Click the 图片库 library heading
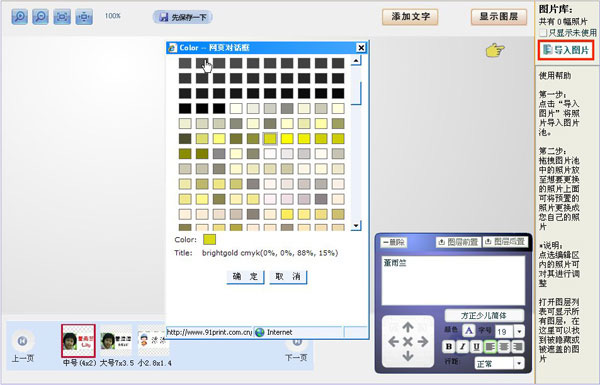The height and width of the screenshot is (385, 600). (x=556, y=9)
